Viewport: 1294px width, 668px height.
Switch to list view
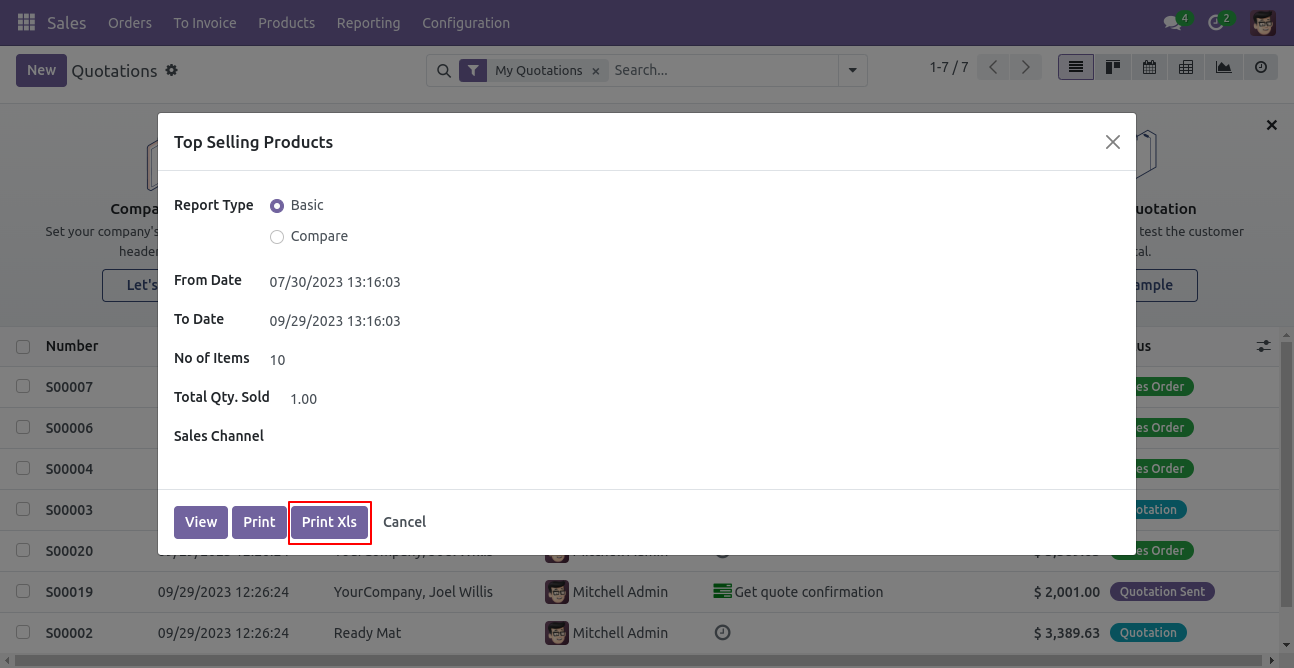click(1076, 67)
